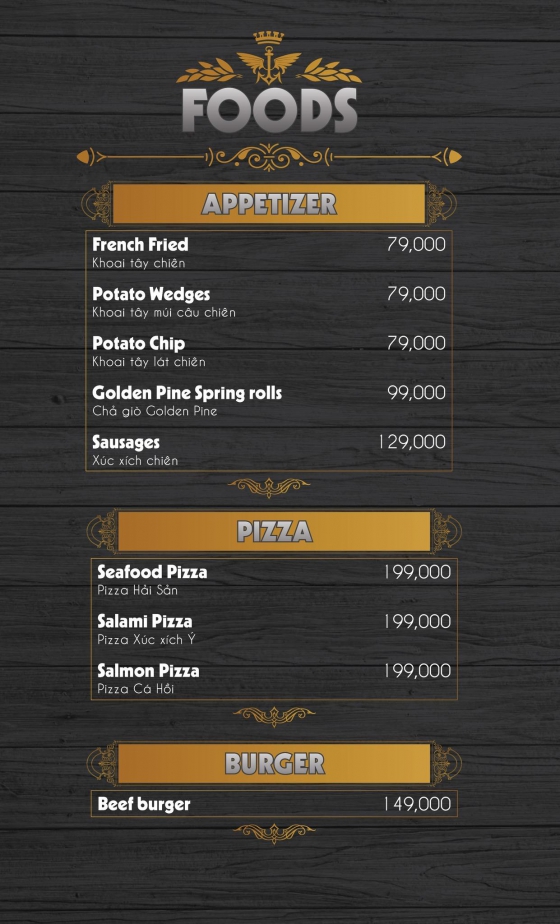Click the gold flourish below the appetizer box
Screen dimensions: 560x924
[x=269, y=487]
